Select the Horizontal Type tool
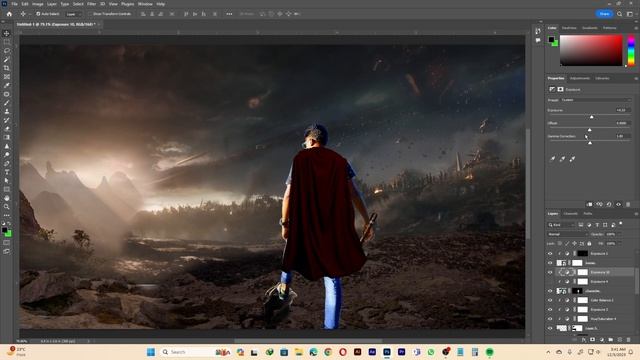 pyautogui.click(x=7, y=172)
